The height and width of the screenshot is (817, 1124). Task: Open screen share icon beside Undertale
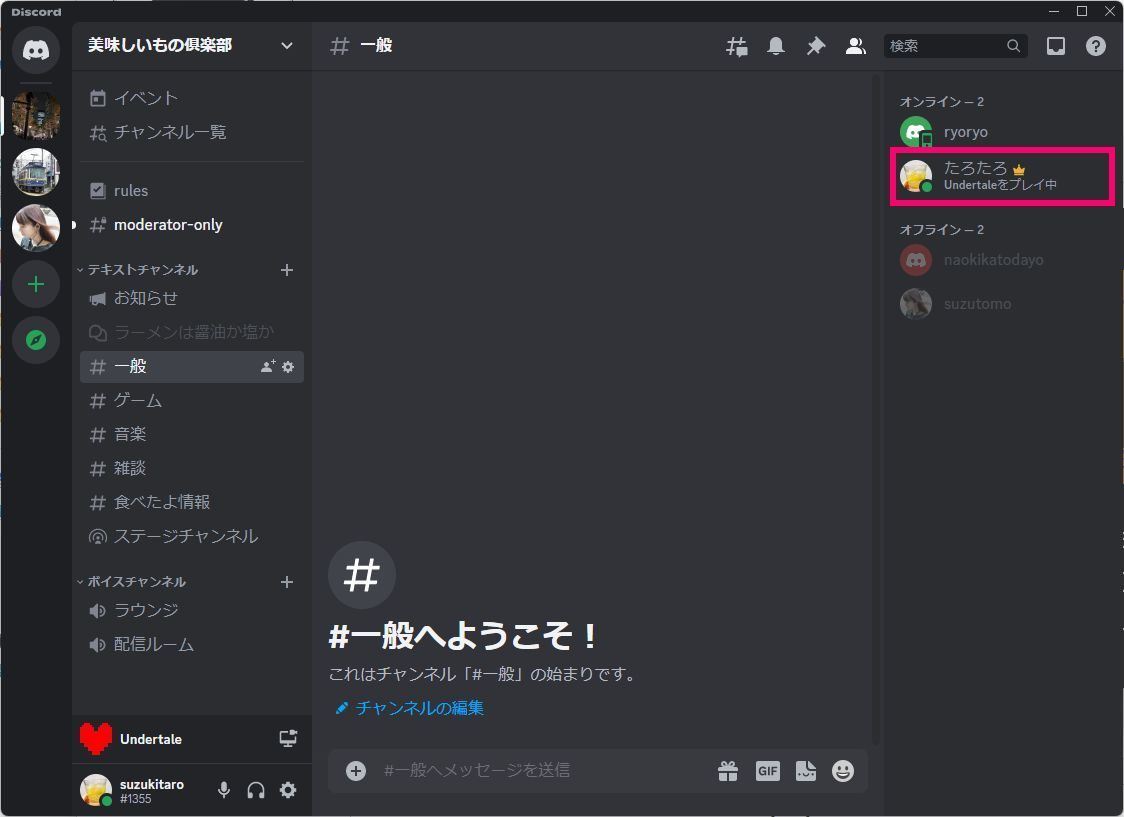[288, 738]
